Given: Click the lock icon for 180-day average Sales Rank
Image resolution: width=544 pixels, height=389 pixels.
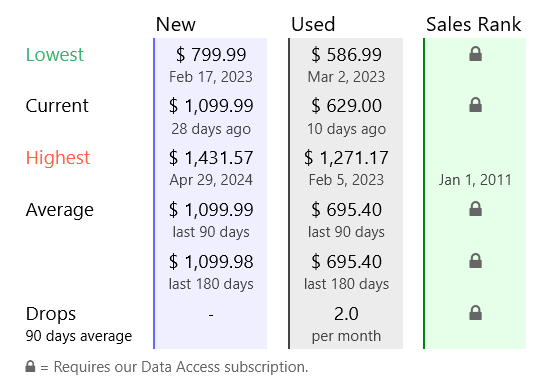Looking at the screenshot, I should pyautogui.click(x=475, y=261).
